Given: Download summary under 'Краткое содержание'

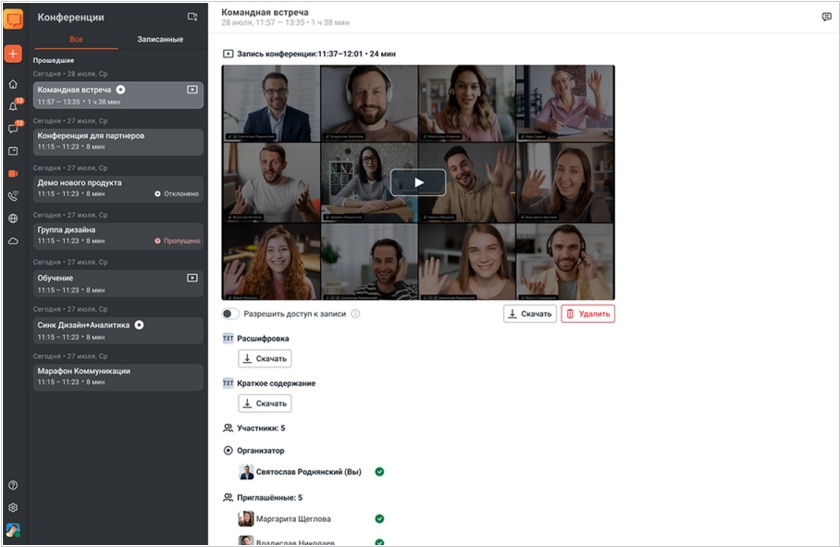Looking at the screenshot, I should [x=264, y=404].
